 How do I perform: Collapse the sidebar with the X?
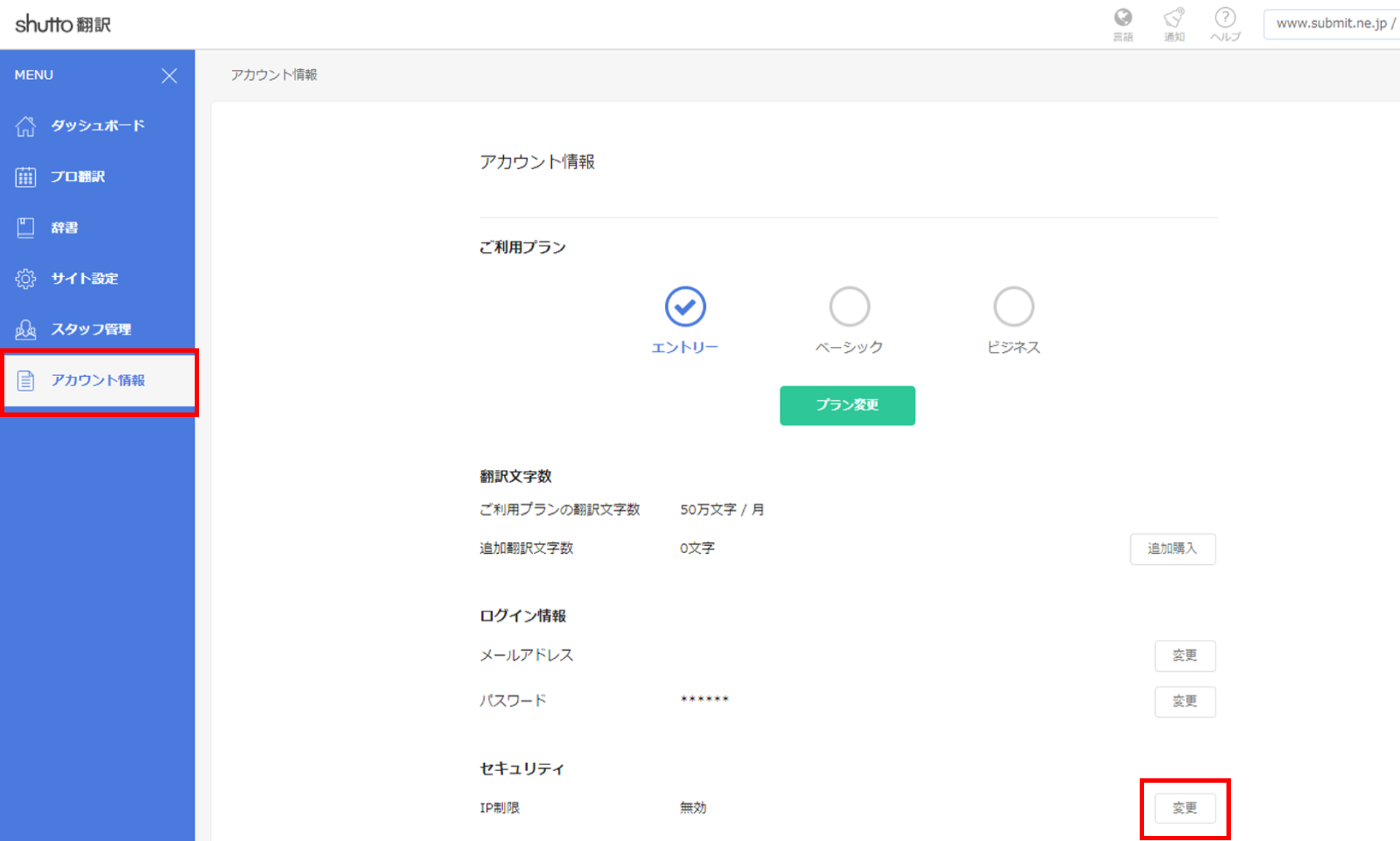pyautogui.click(x=169, y=75)
